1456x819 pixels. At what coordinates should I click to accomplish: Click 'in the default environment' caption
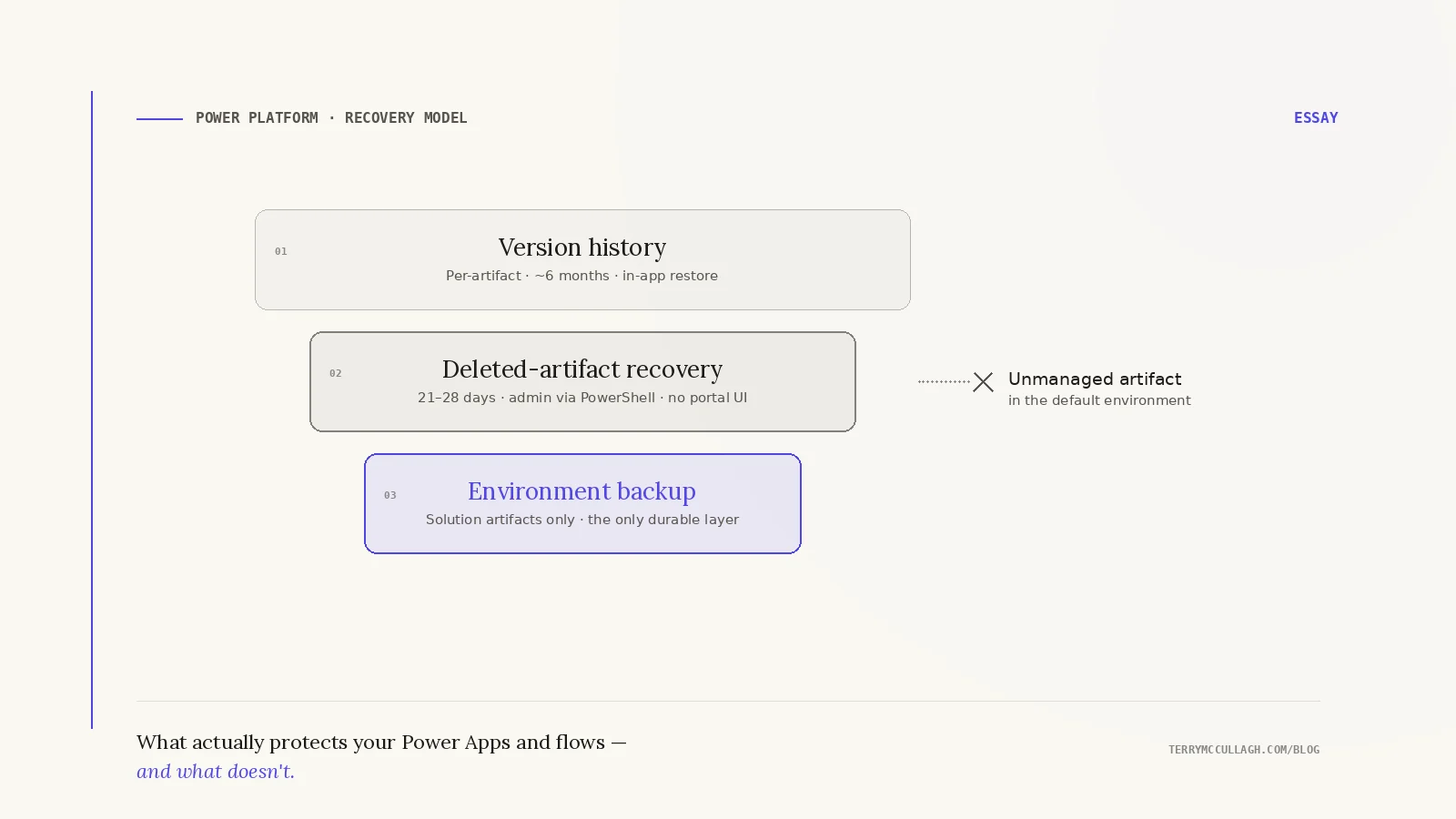tap(1099, 400)
